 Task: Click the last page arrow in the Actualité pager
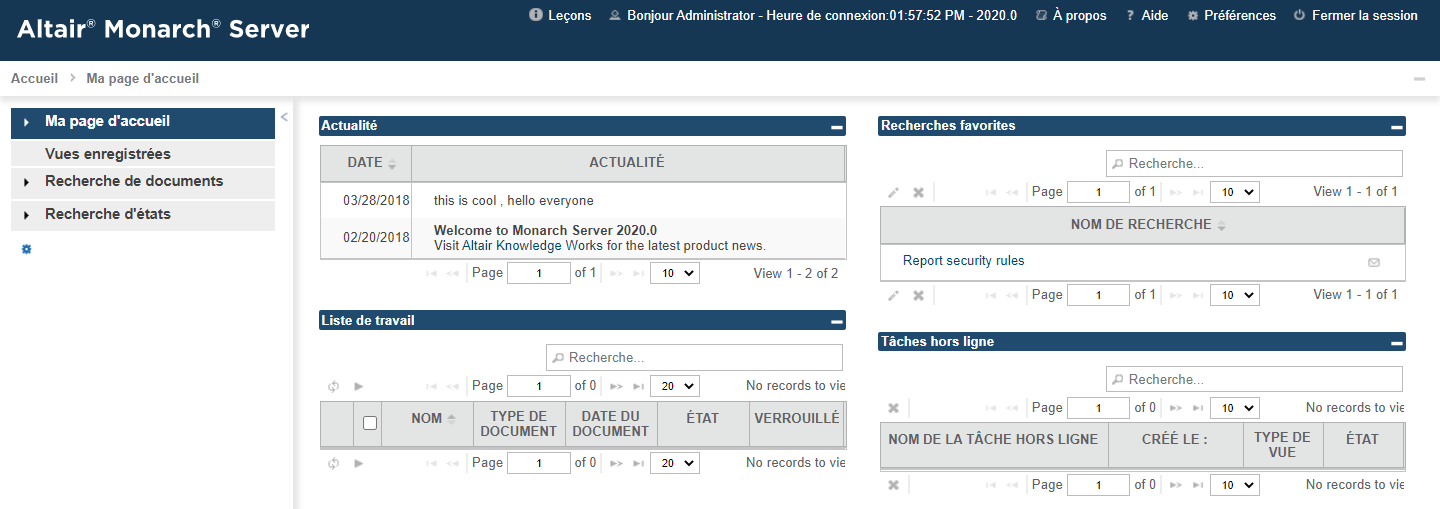click(x=639, y=273)
